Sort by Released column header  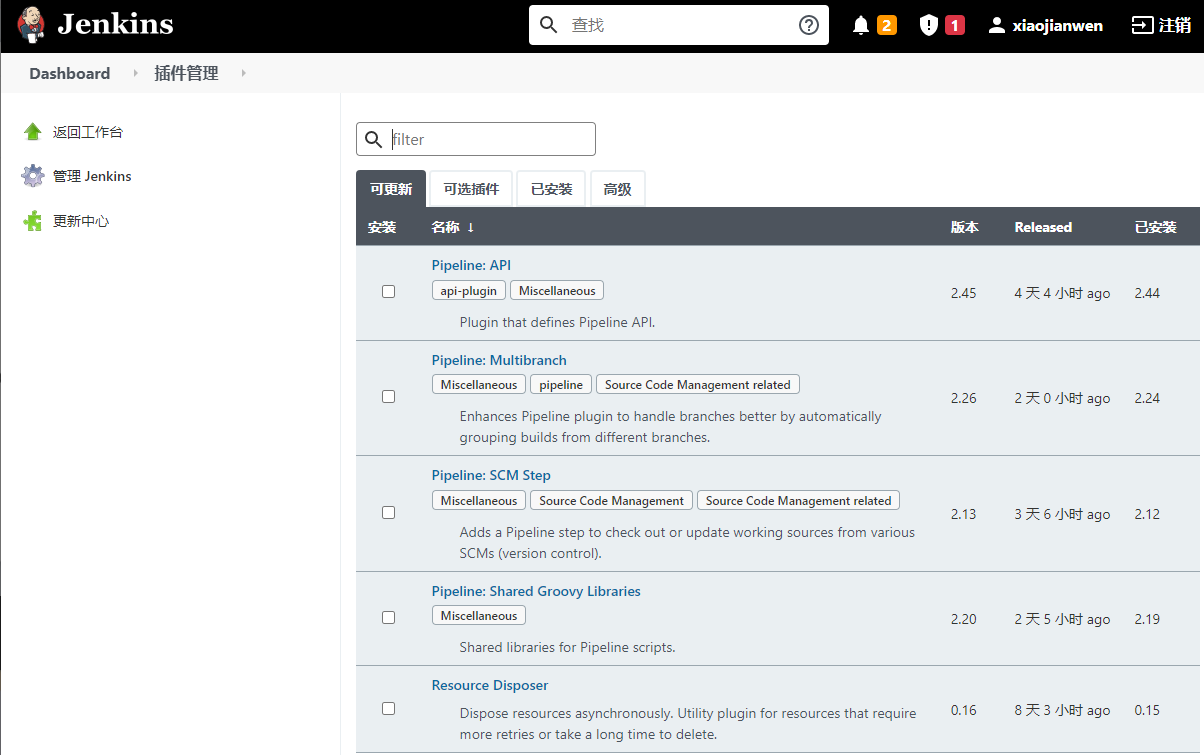click(x=1043, y=227)
